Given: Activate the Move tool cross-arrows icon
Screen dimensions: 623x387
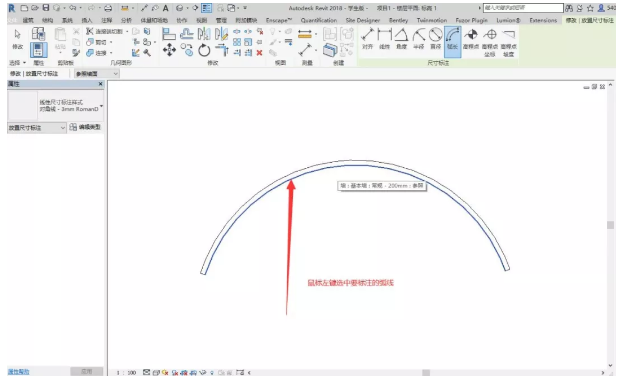Looking at the screenshot, I should [169, 50].
